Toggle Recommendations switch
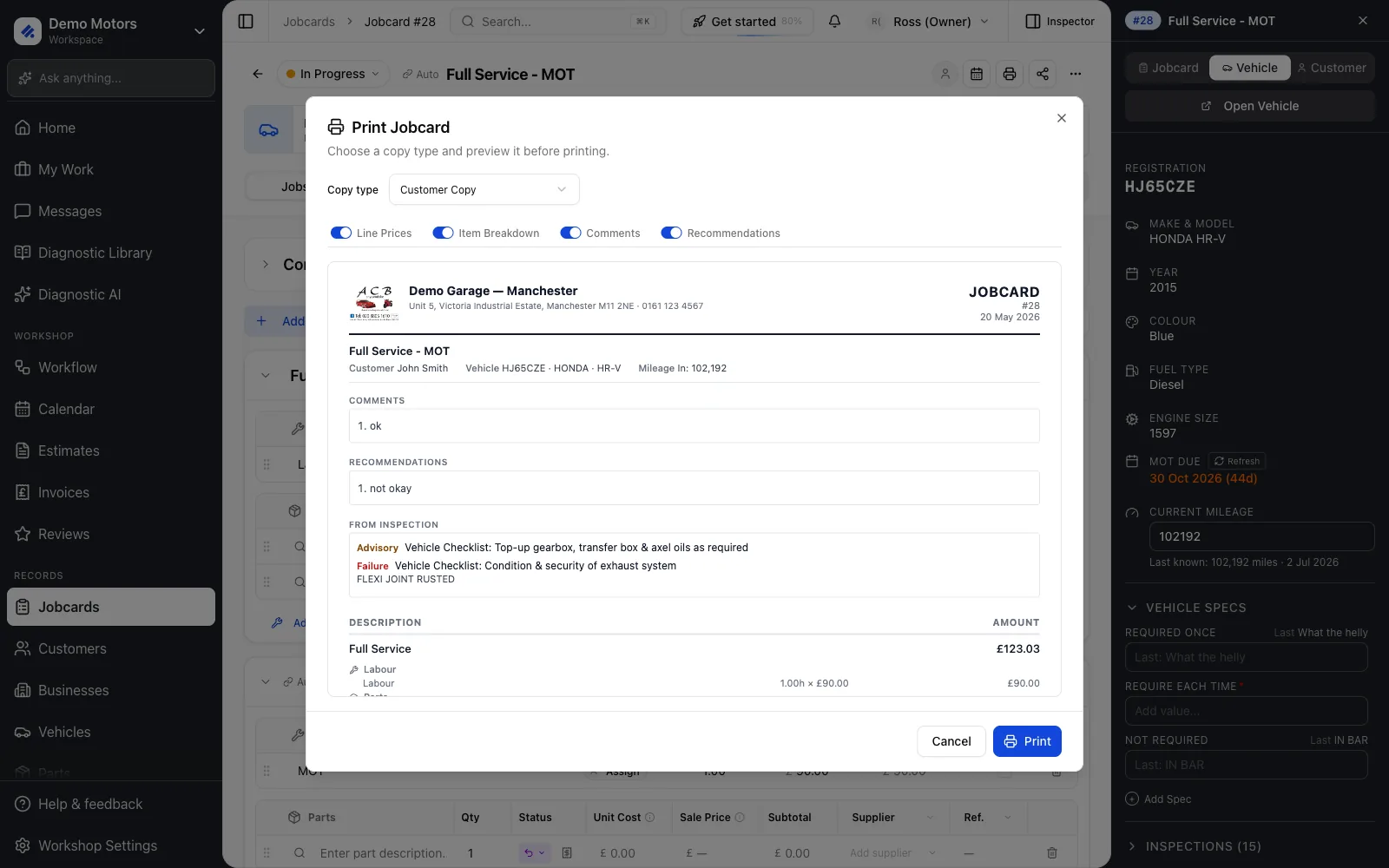1389x868 pixels. pyautogui.click(x=671, y=233)
